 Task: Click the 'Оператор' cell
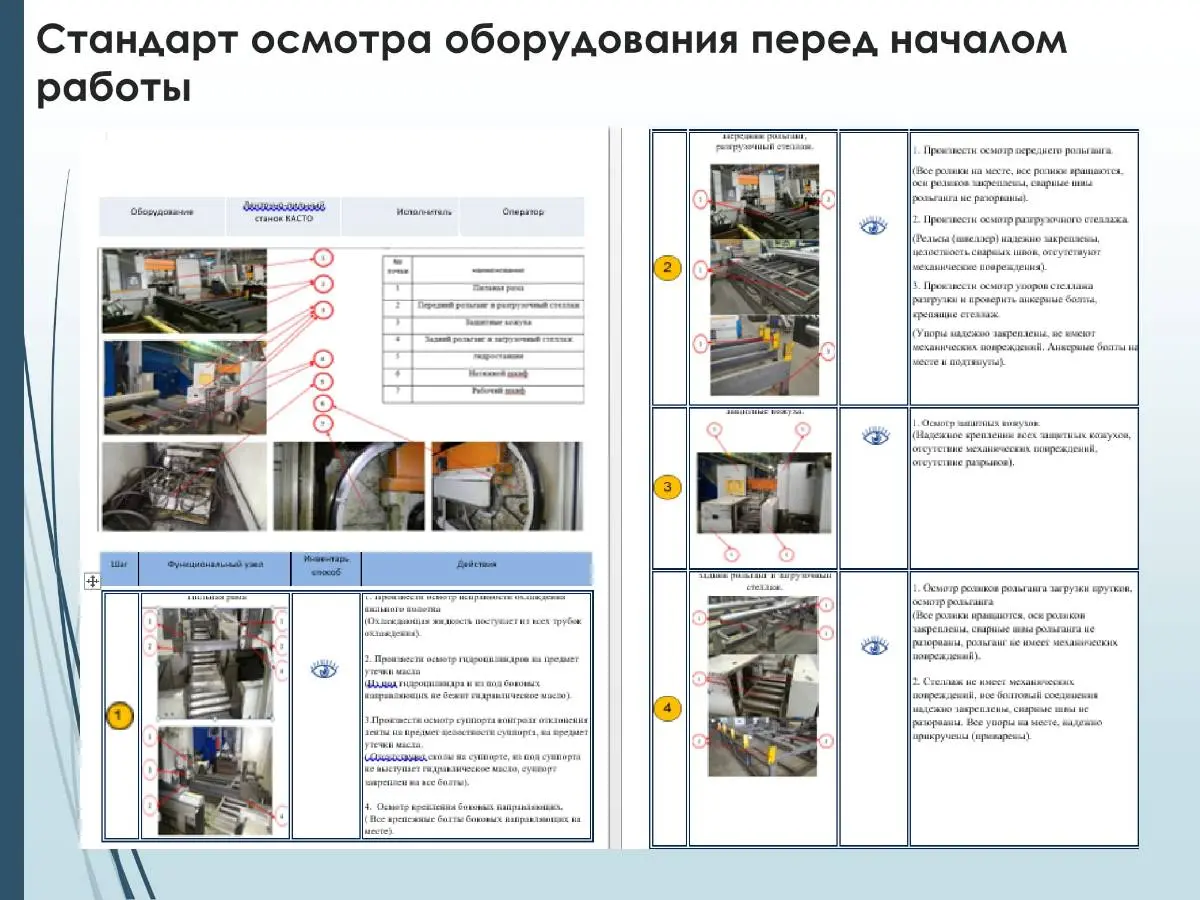[523, 212]
